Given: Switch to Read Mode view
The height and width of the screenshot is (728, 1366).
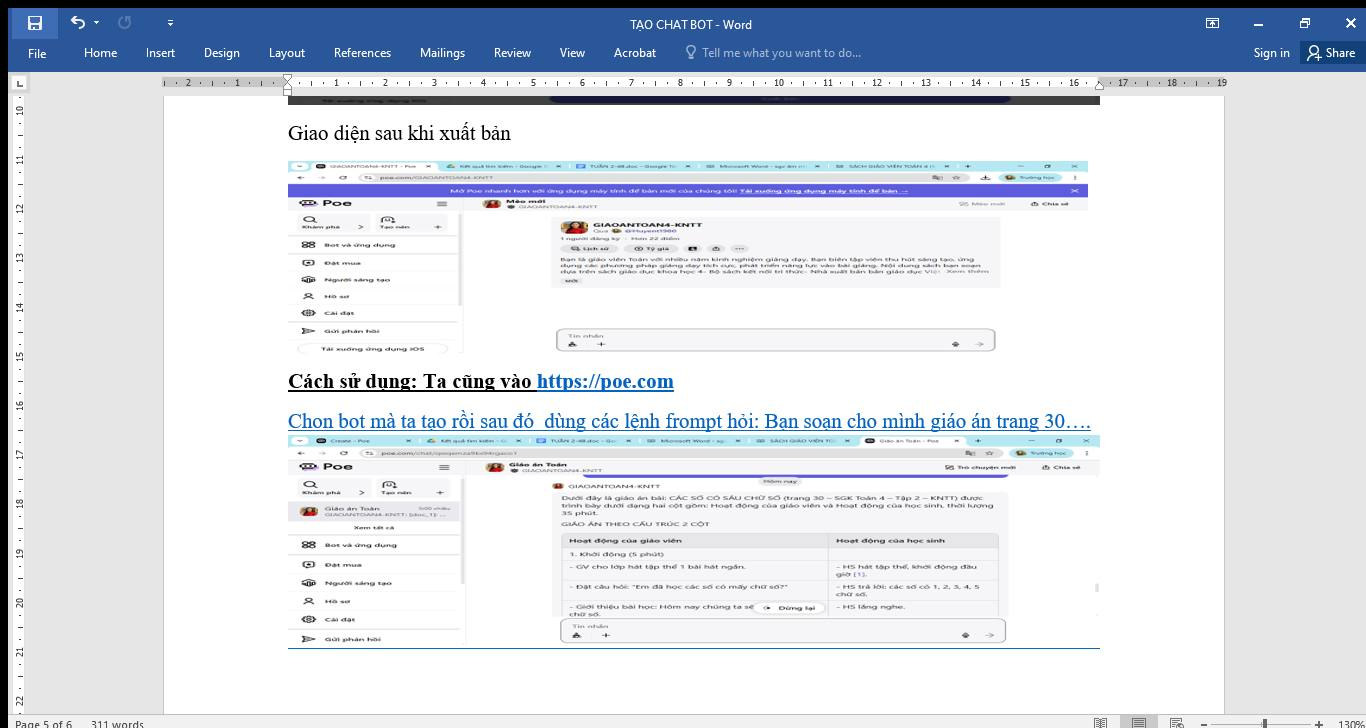Looking at the screenshot, I should [1100, 723].
